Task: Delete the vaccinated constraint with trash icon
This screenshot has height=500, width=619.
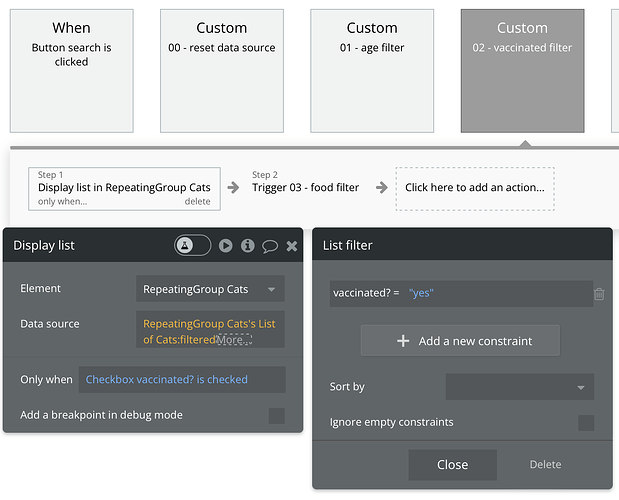Action: (599, 294)
